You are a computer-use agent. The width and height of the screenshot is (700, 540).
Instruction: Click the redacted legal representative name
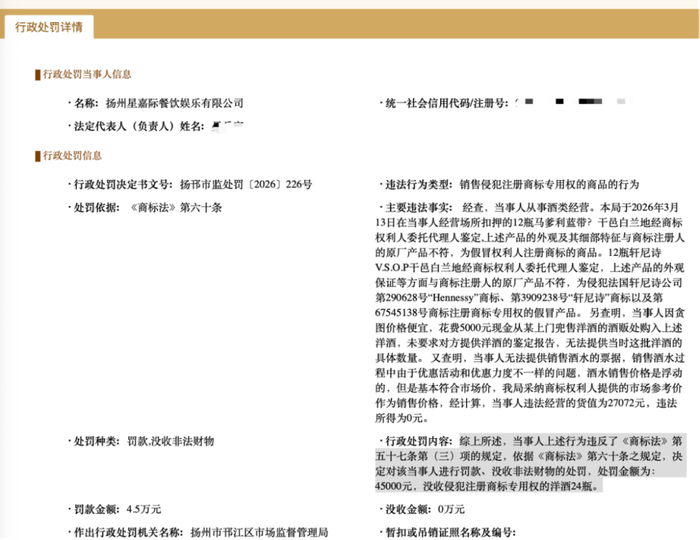(x=227, y=126)
